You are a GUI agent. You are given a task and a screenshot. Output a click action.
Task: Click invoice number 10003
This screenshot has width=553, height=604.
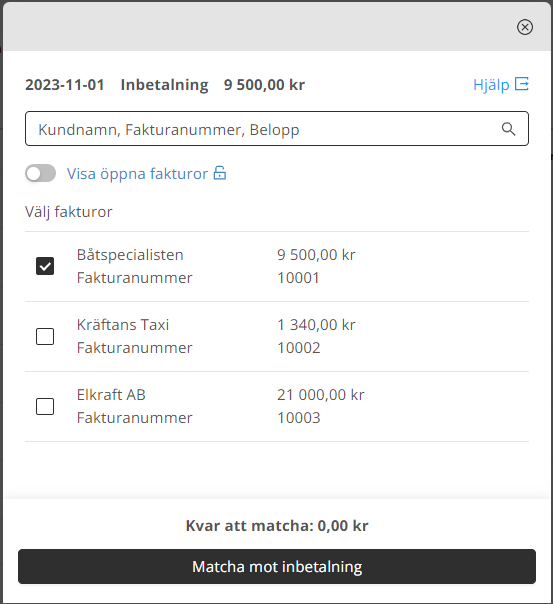[299, 418]
